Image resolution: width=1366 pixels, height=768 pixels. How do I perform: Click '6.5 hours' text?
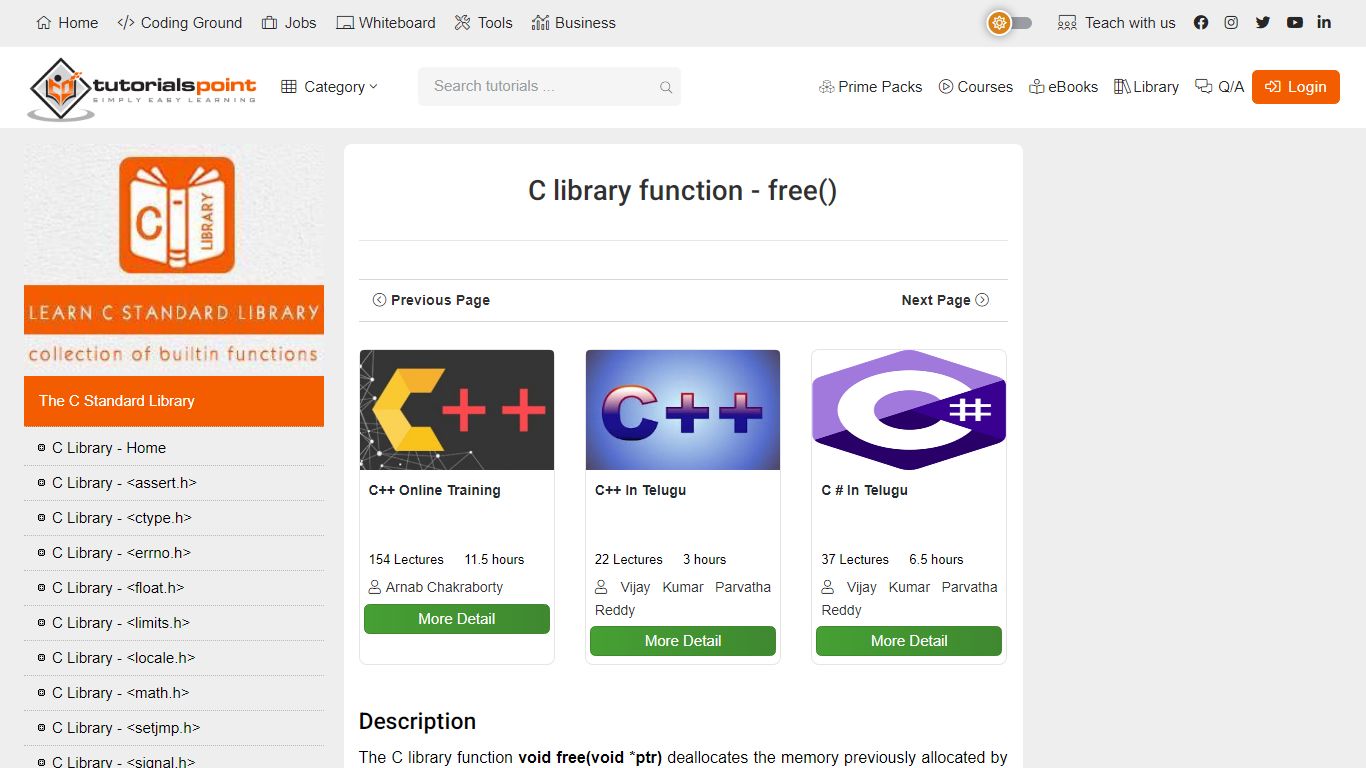[936, 559]
